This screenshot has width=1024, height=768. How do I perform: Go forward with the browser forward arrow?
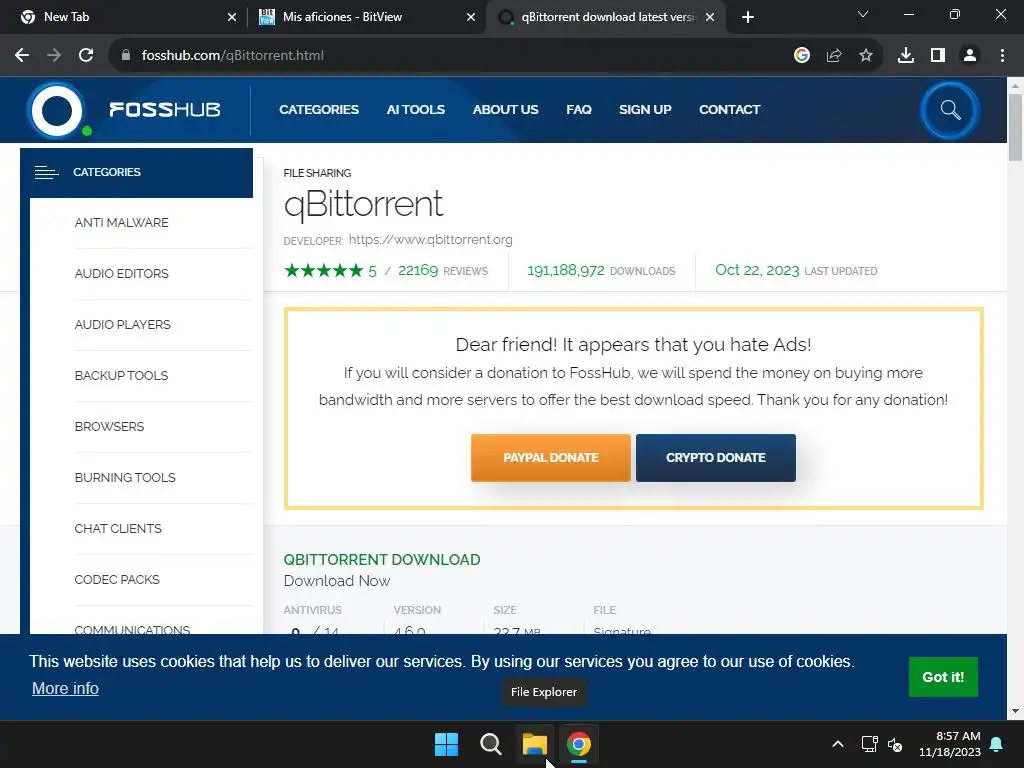coord(54,56)
